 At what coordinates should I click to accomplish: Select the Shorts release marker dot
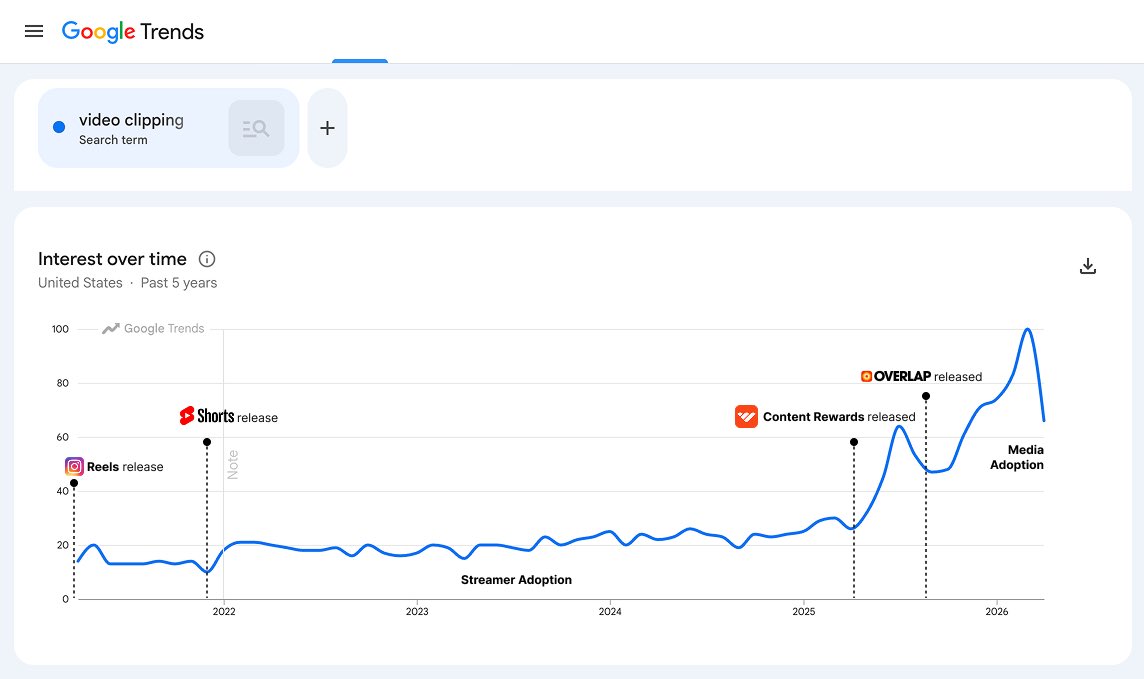(x=207, y=442)
